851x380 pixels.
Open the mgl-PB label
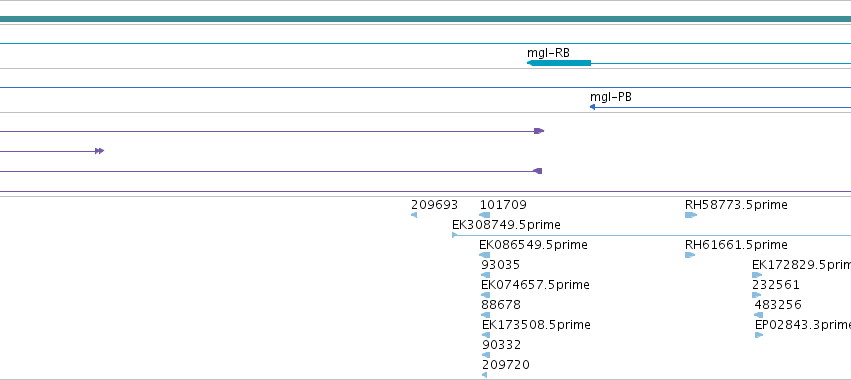(x=611, y=97)
